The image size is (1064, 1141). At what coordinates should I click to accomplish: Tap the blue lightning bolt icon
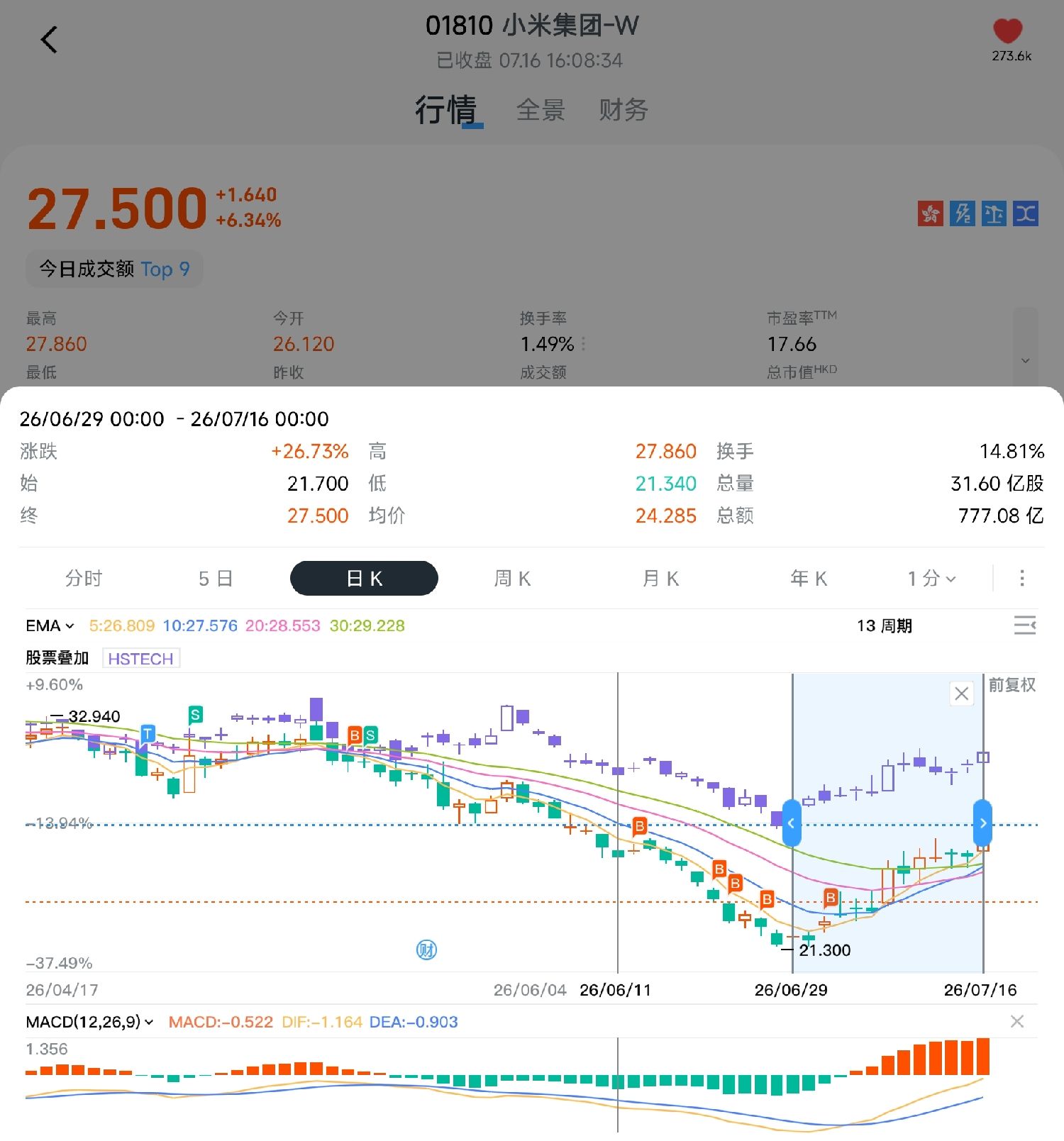click(x=963, y=213)
